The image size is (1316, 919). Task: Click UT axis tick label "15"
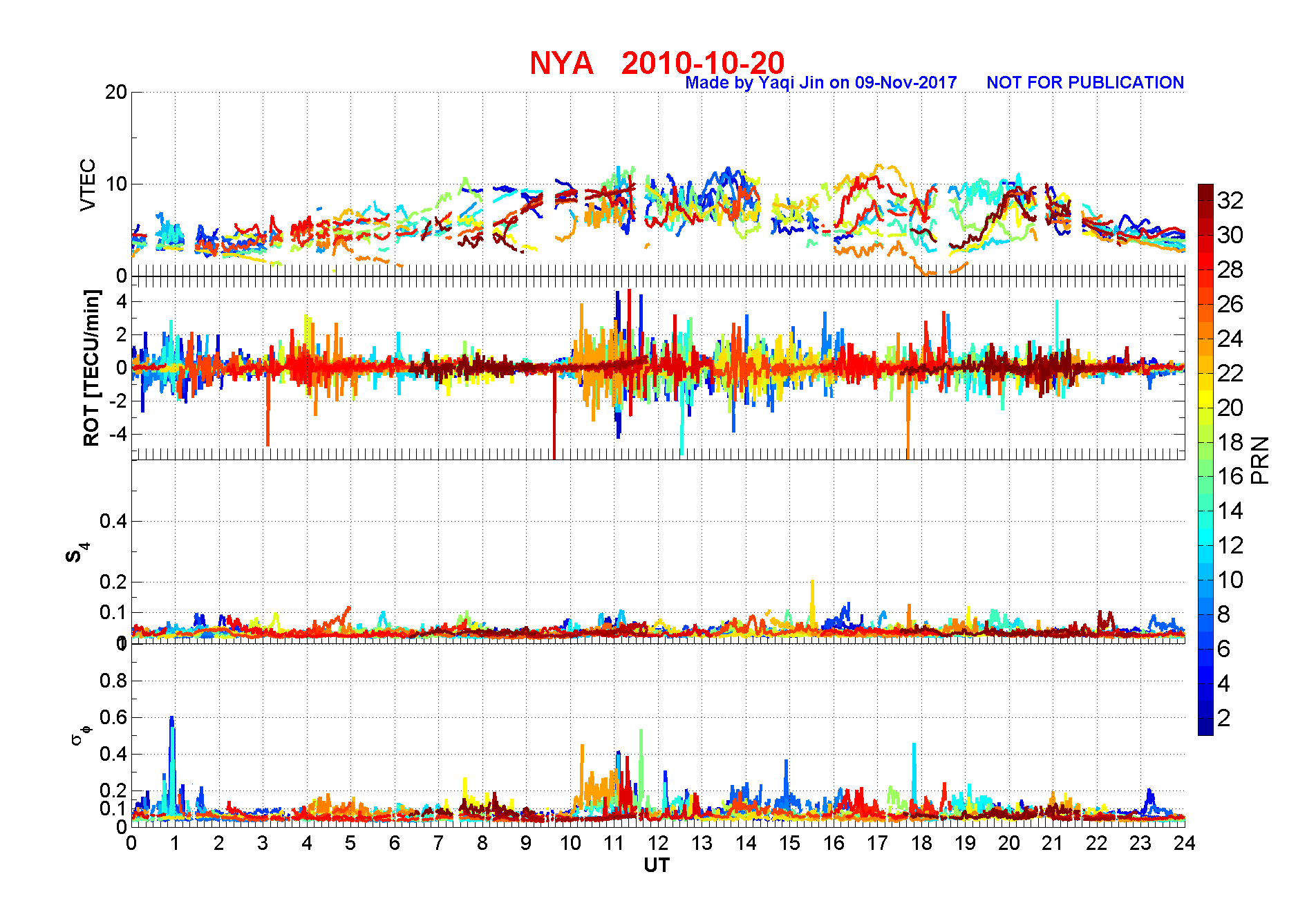(x=789, y=843)
